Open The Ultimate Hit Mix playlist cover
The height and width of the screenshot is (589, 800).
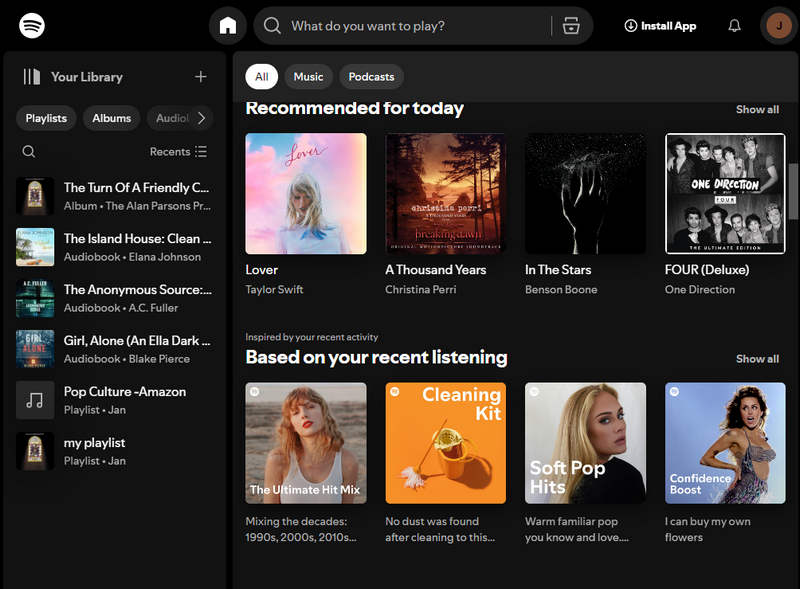(x=306, y=443)
